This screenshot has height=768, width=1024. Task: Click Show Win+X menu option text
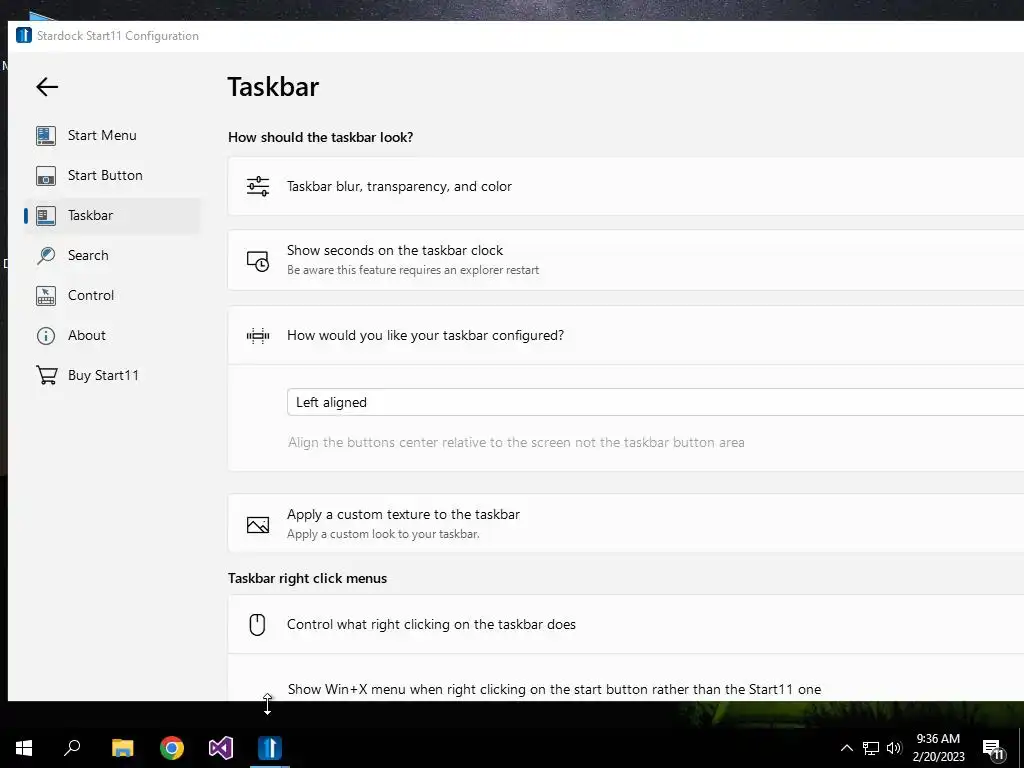(554, 689)
